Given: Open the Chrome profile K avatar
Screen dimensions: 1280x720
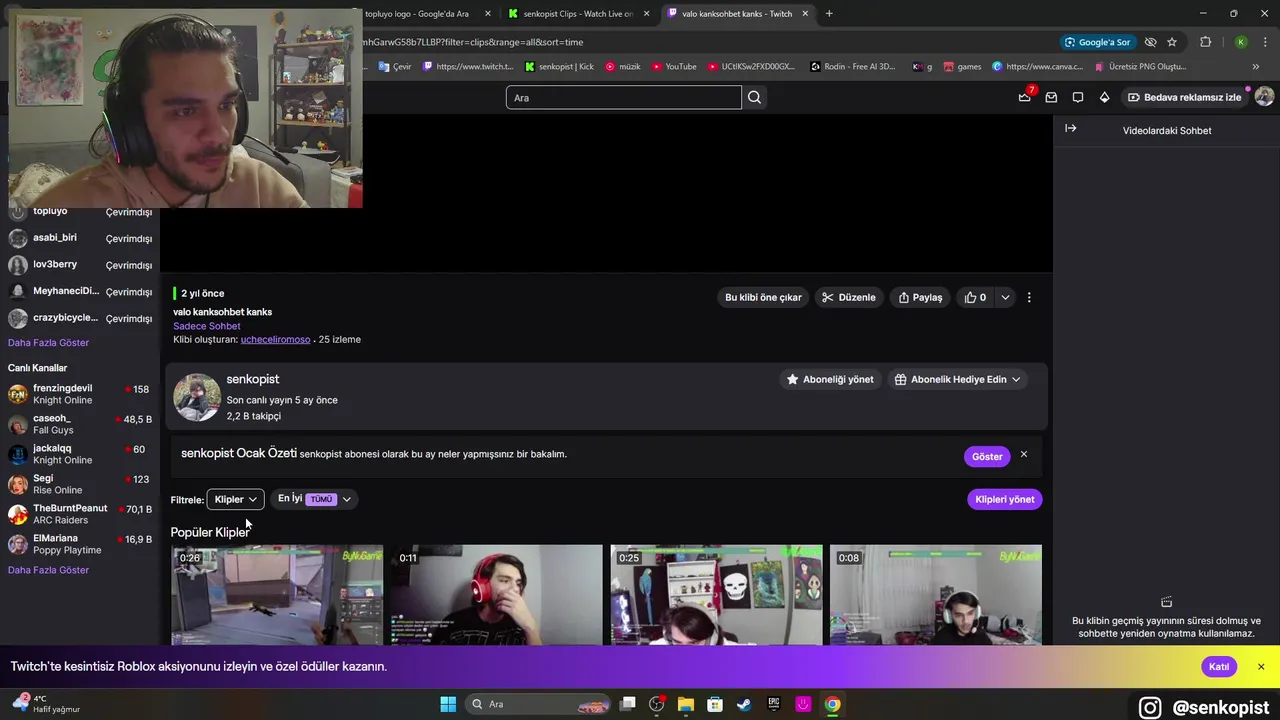Looking at the screenshot, I should coord(1241,42).
